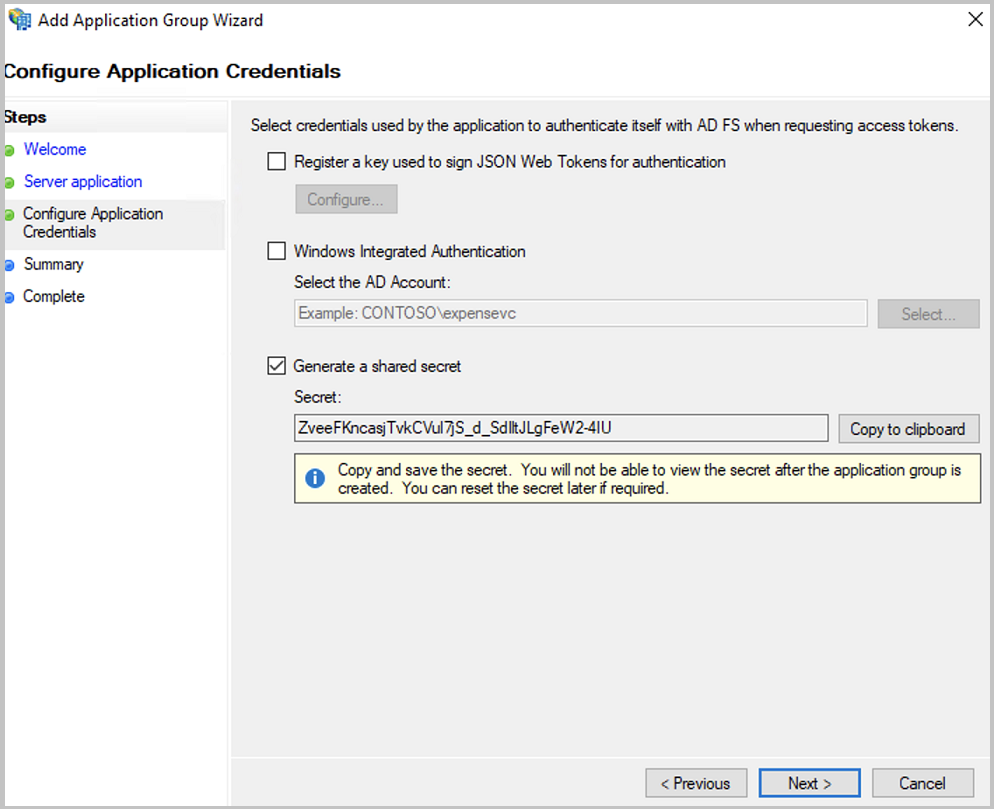Select the Summary step in the sidebar
Screen dimensions: 994x809
coord(54,264)
